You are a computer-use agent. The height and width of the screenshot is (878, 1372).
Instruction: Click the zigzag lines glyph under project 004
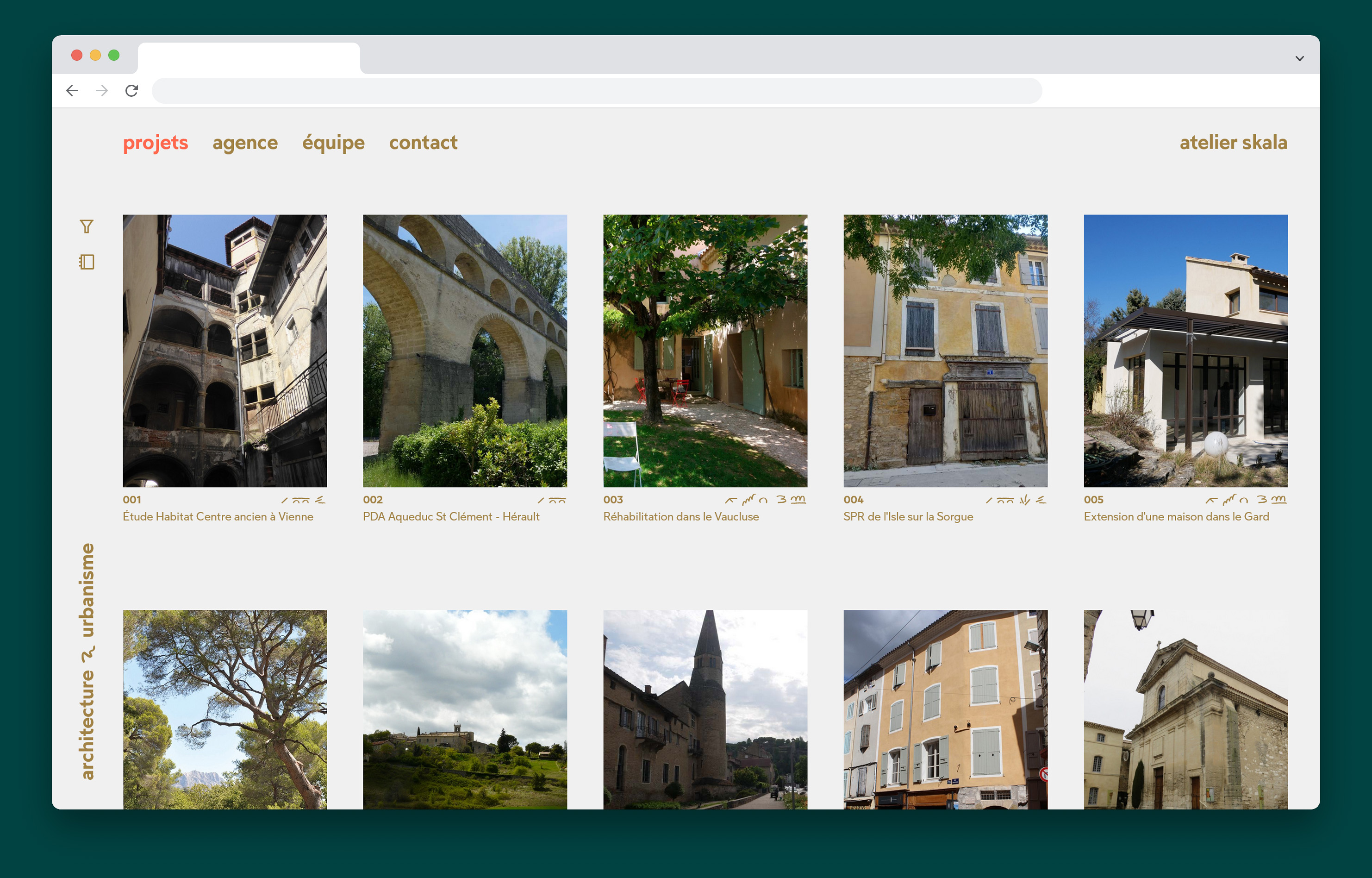click(x=1041, y=500)
